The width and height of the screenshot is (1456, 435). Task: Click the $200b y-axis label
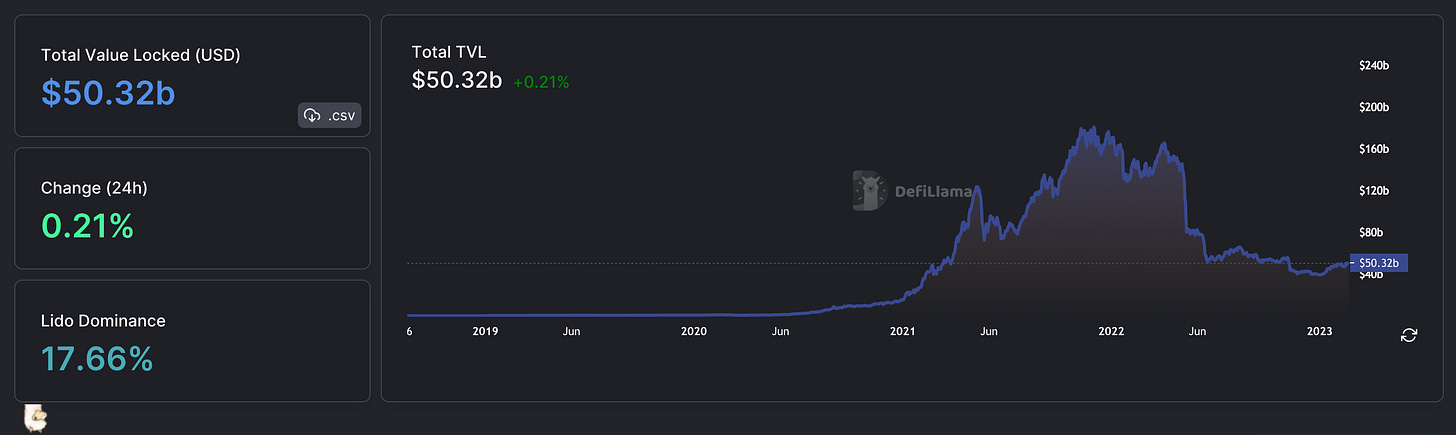click(x=1374, y=107)
